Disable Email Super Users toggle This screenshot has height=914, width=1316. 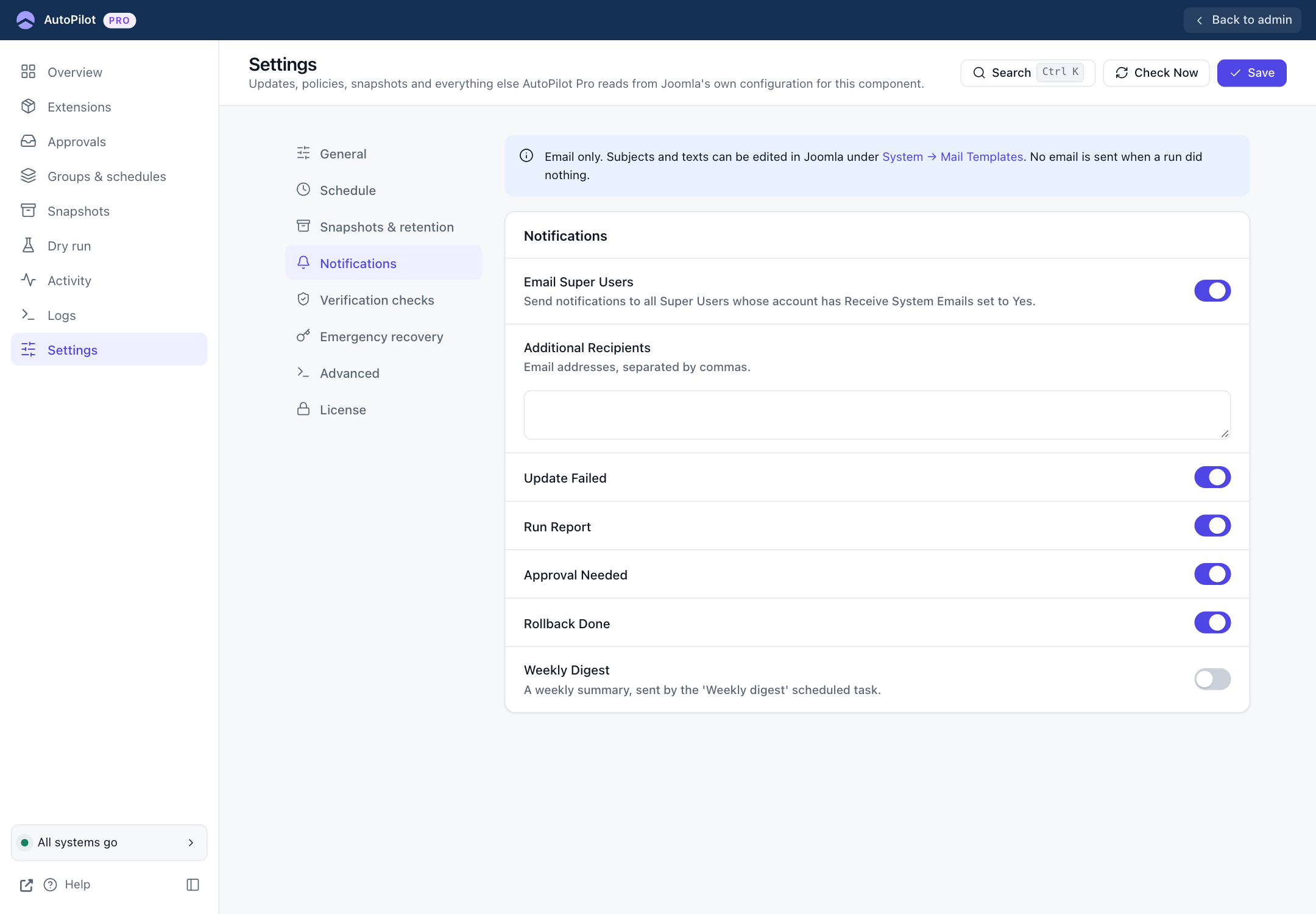[1212, 291]
